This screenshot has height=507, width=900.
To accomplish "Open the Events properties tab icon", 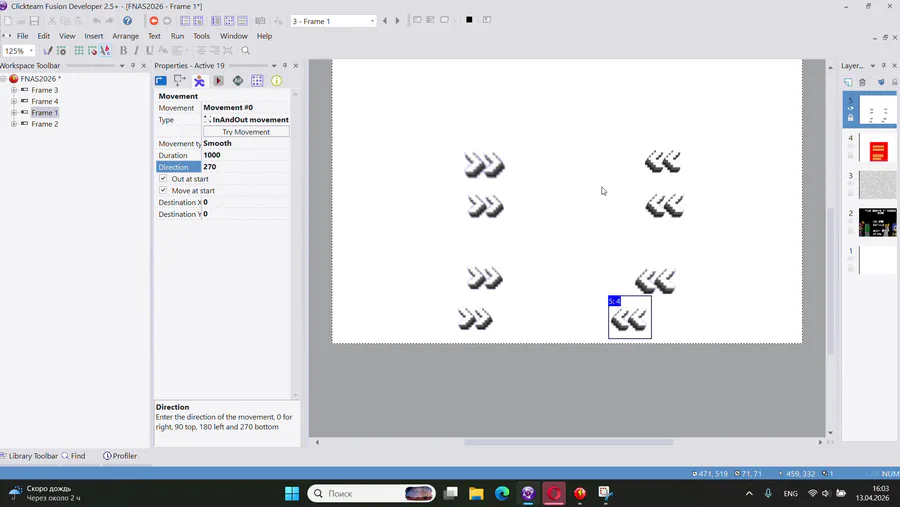I will click(x=257, y=80).
